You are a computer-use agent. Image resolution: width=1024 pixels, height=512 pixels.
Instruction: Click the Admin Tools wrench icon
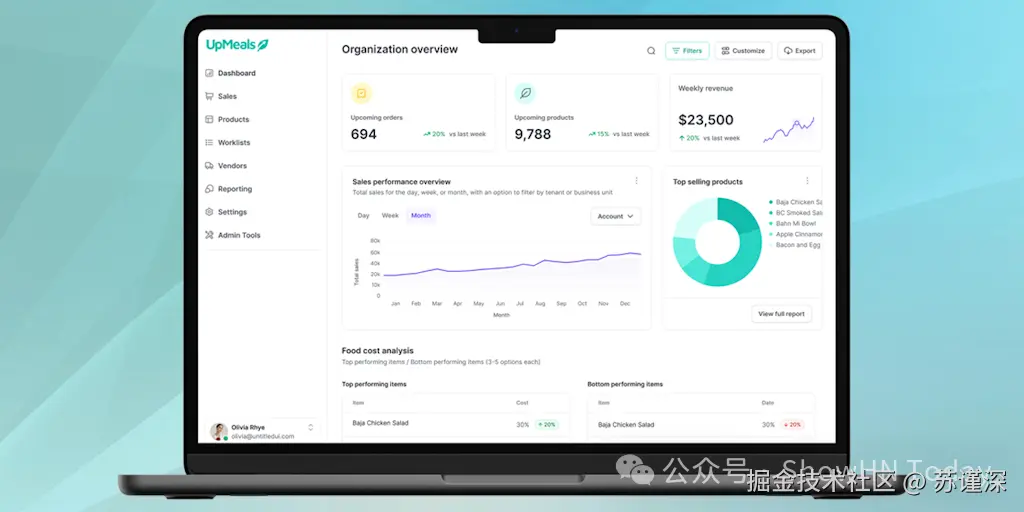click(x=209, y=235)
